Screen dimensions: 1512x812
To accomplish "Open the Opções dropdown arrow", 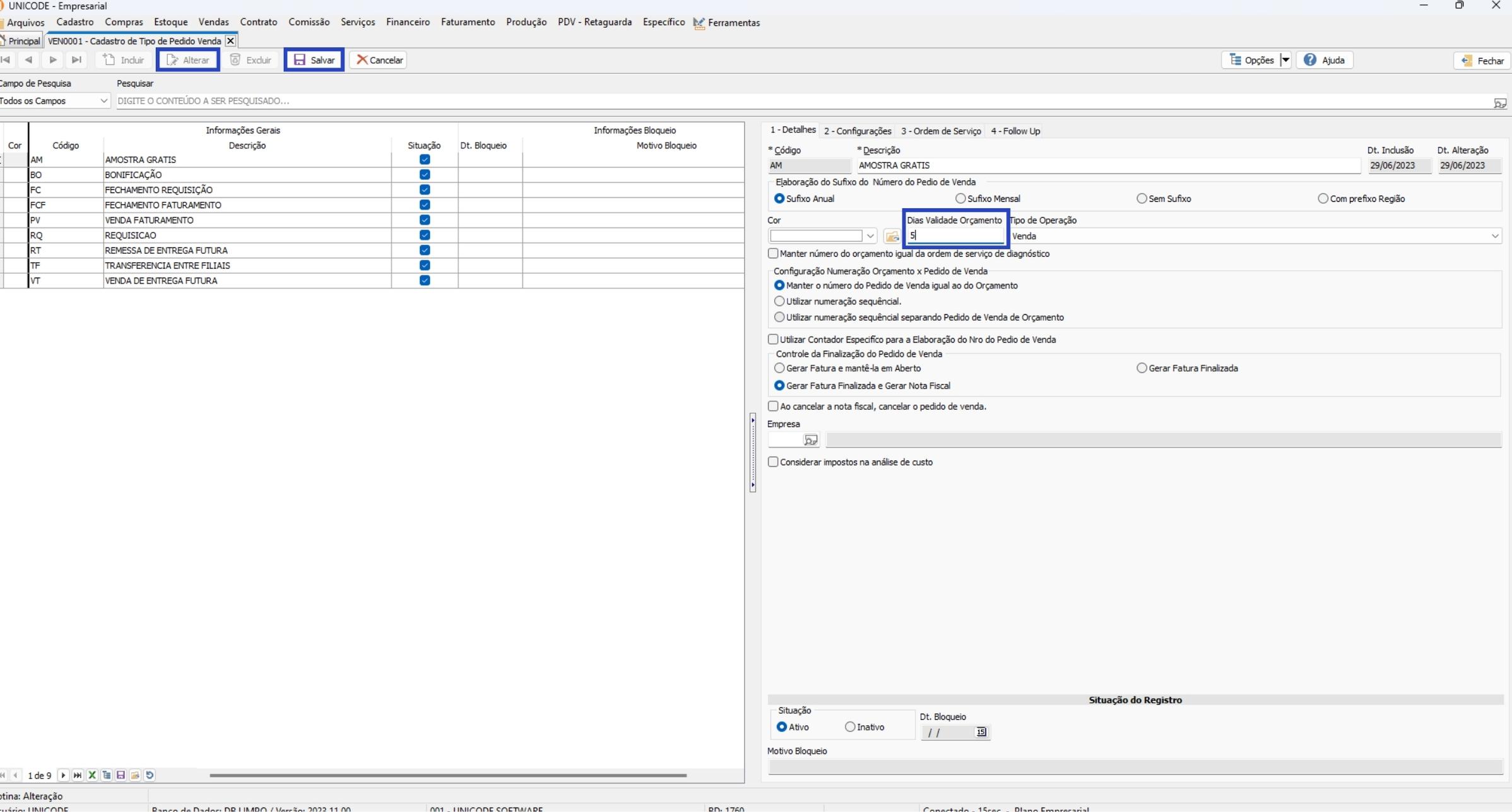I will 1285,60.
